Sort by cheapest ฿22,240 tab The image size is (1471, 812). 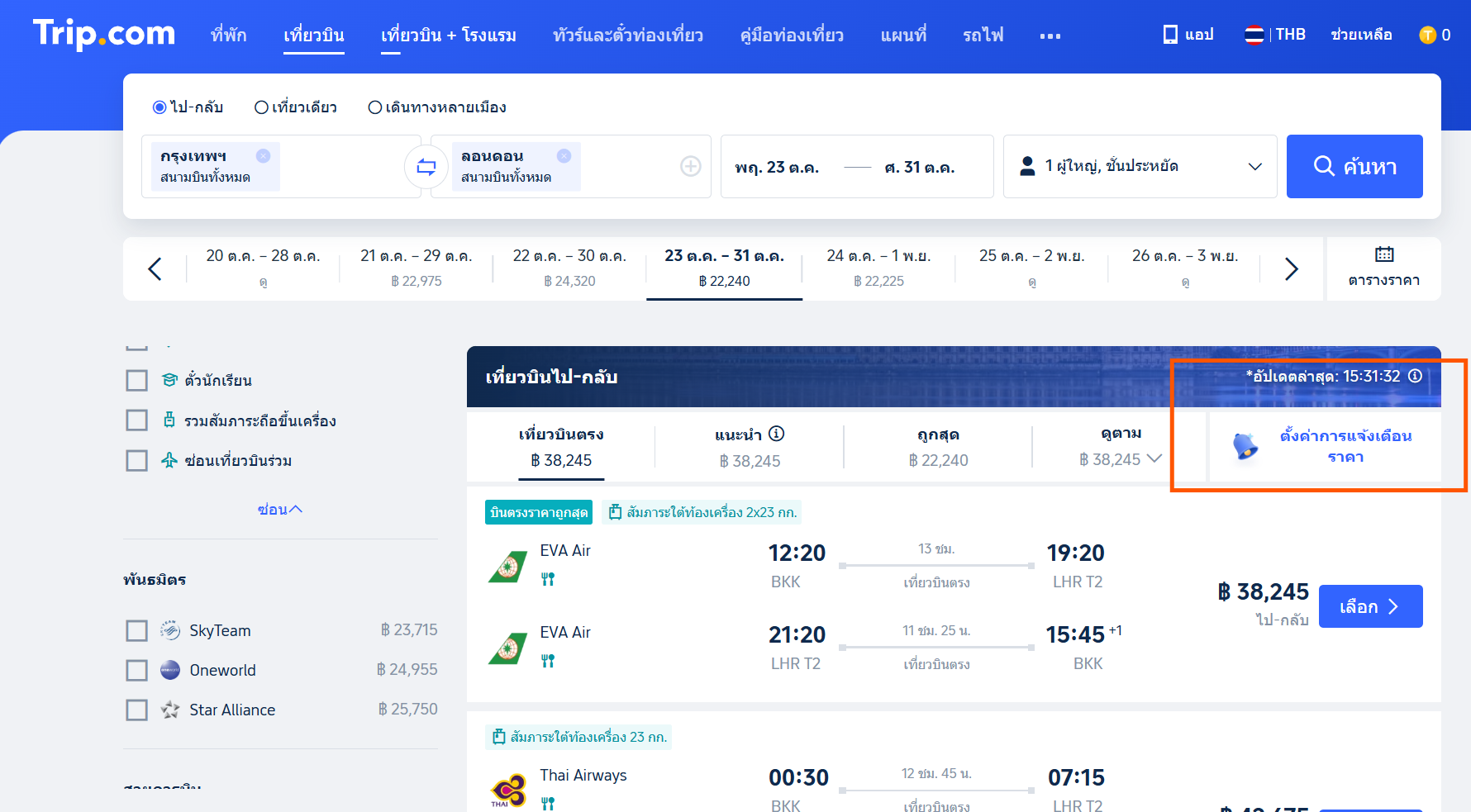tap(938, 447)
